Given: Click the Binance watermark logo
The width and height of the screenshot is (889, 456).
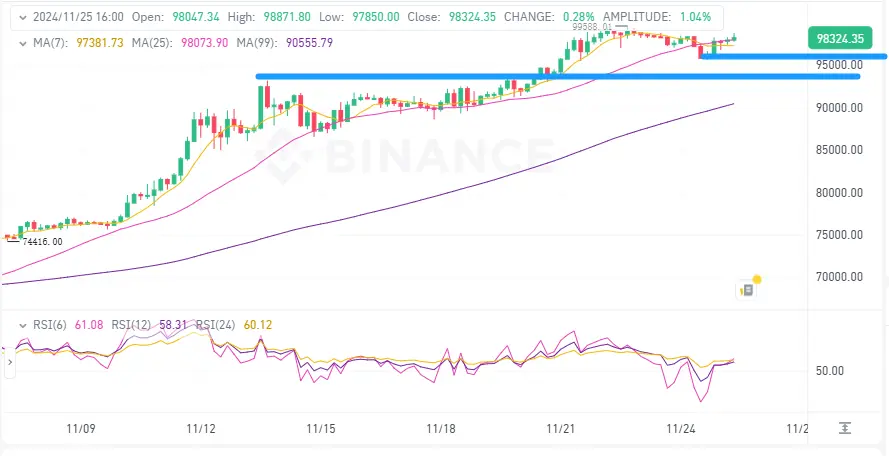Looking at the screenshot, I should (x=404, y=154).
